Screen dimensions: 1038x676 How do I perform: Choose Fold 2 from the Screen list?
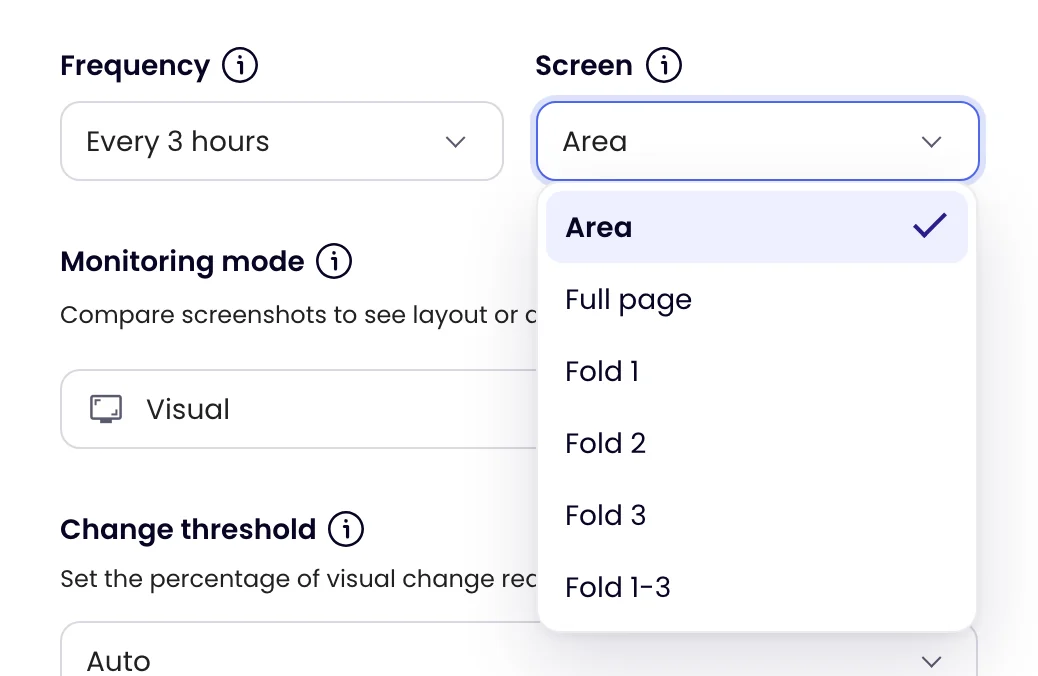(x=757, y=444)
